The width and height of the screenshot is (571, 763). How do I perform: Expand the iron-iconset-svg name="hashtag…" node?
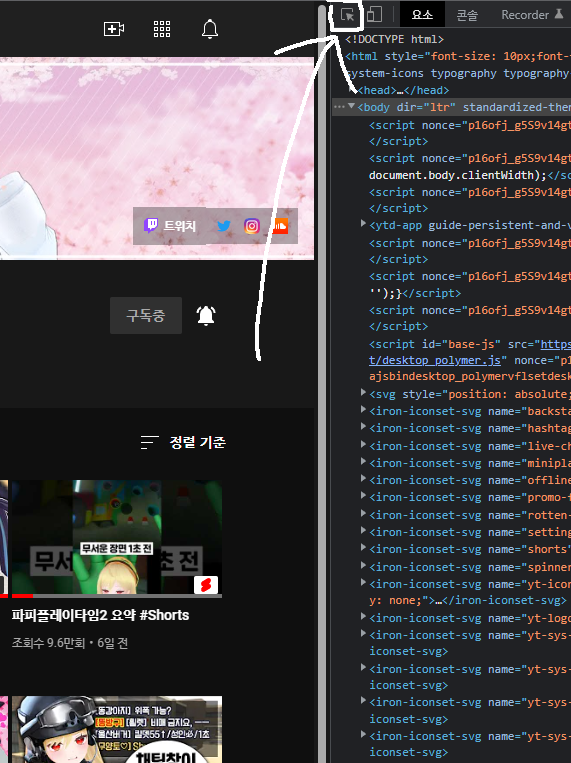(363, 426)
